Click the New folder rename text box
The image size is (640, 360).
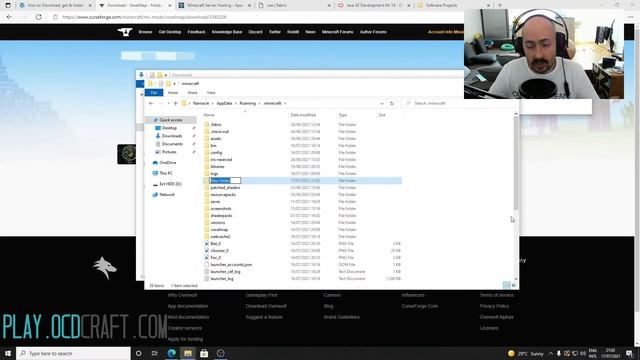click(x=225, y=180)
